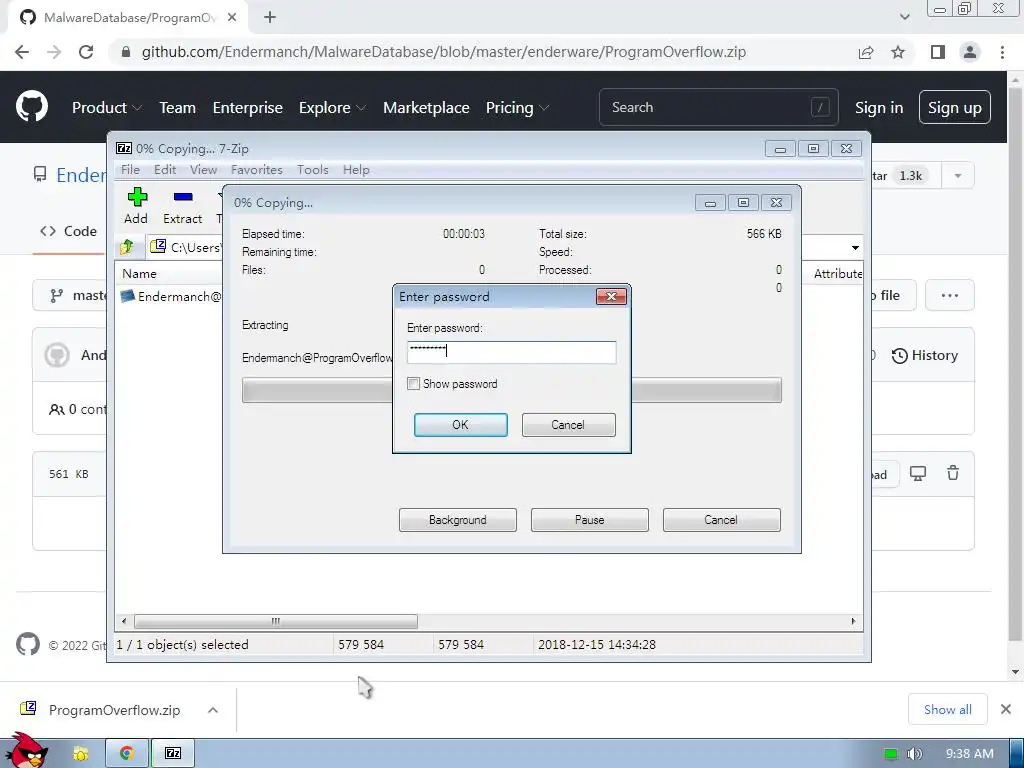Screen dimensions: 1024x768
Task: Click the GitHub Search field
Action: click(x=718, y=107)
